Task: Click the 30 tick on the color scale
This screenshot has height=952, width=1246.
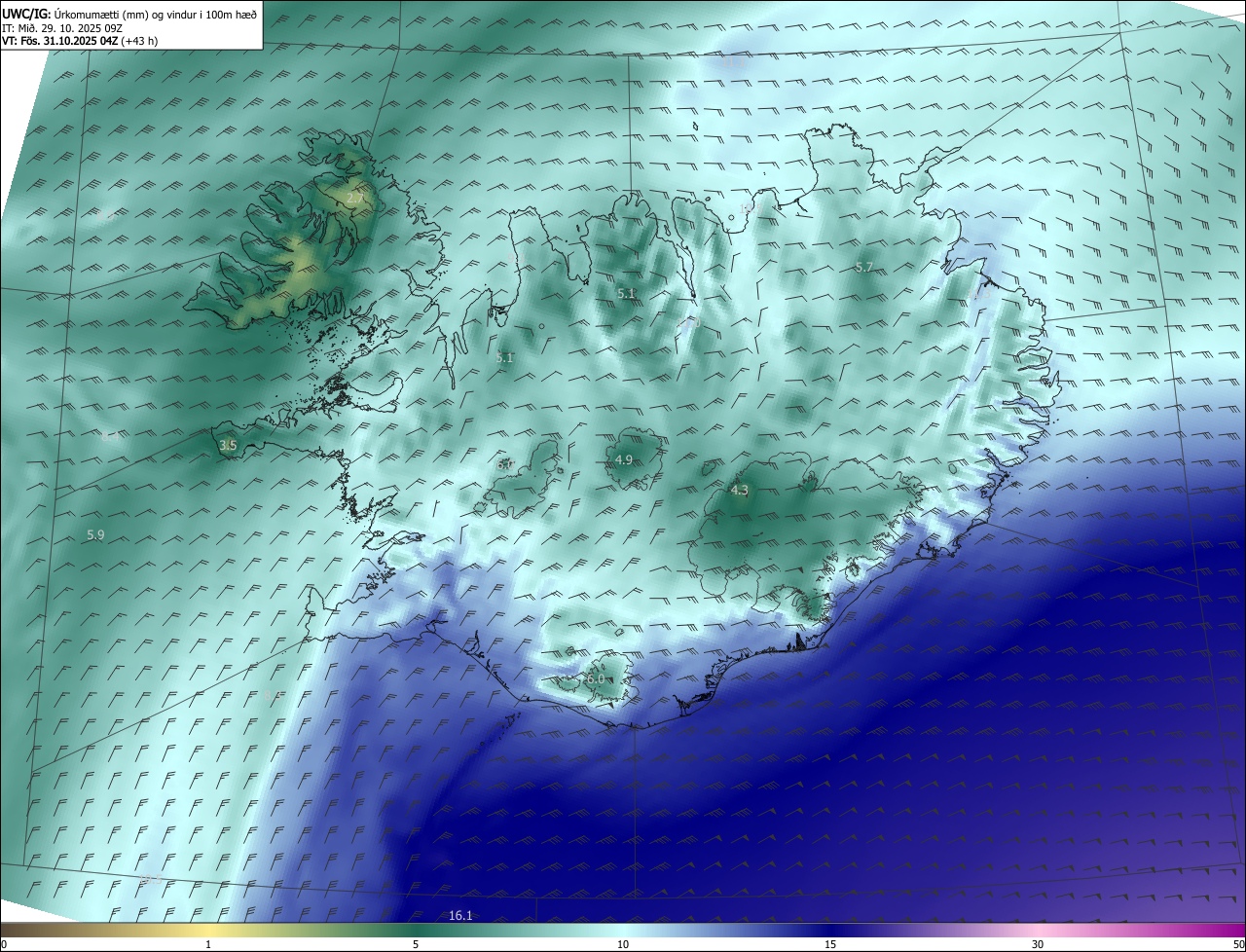Action: [1038, 944]
